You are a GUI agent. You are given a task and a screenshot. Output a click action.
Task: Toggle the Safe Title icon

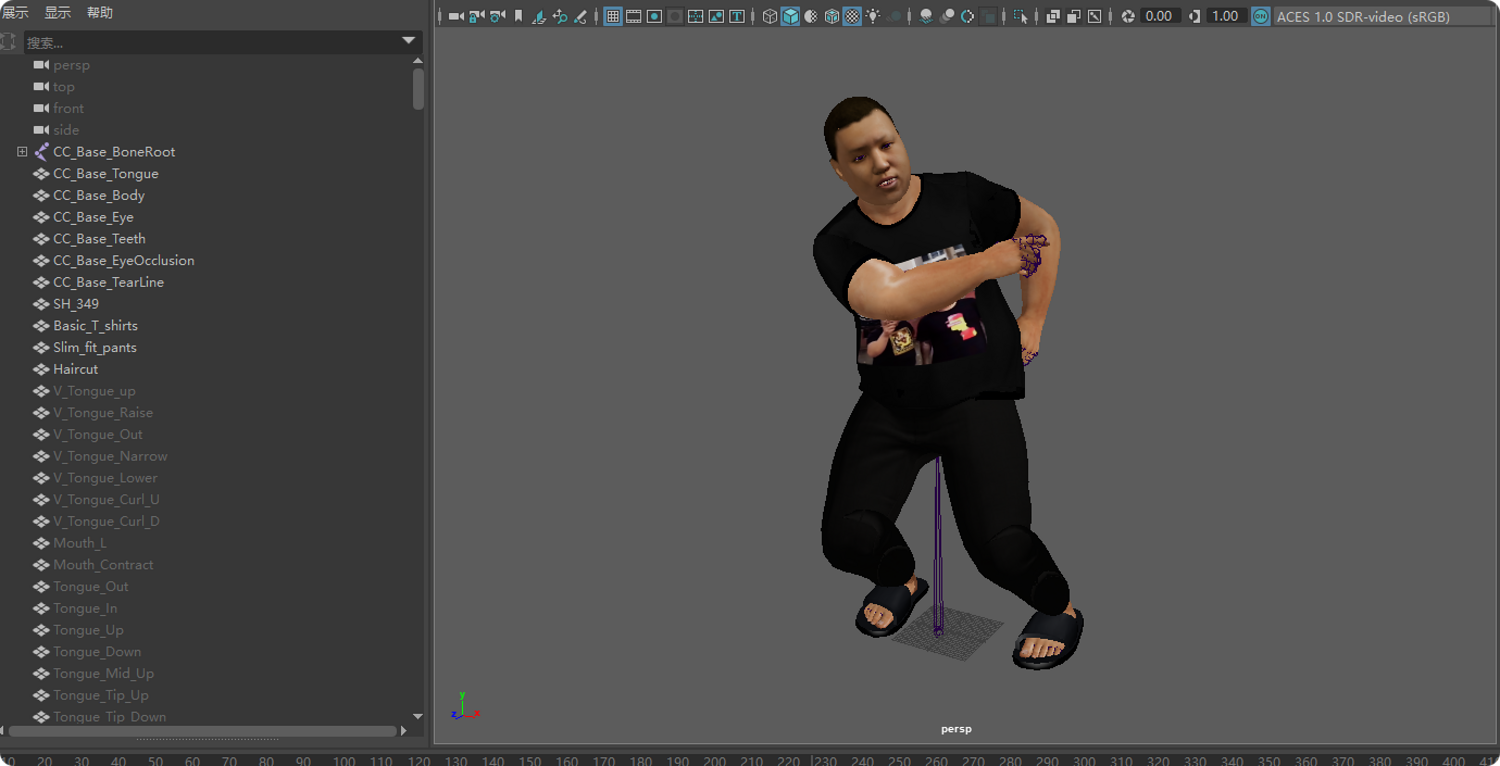[x=737, y=16]
